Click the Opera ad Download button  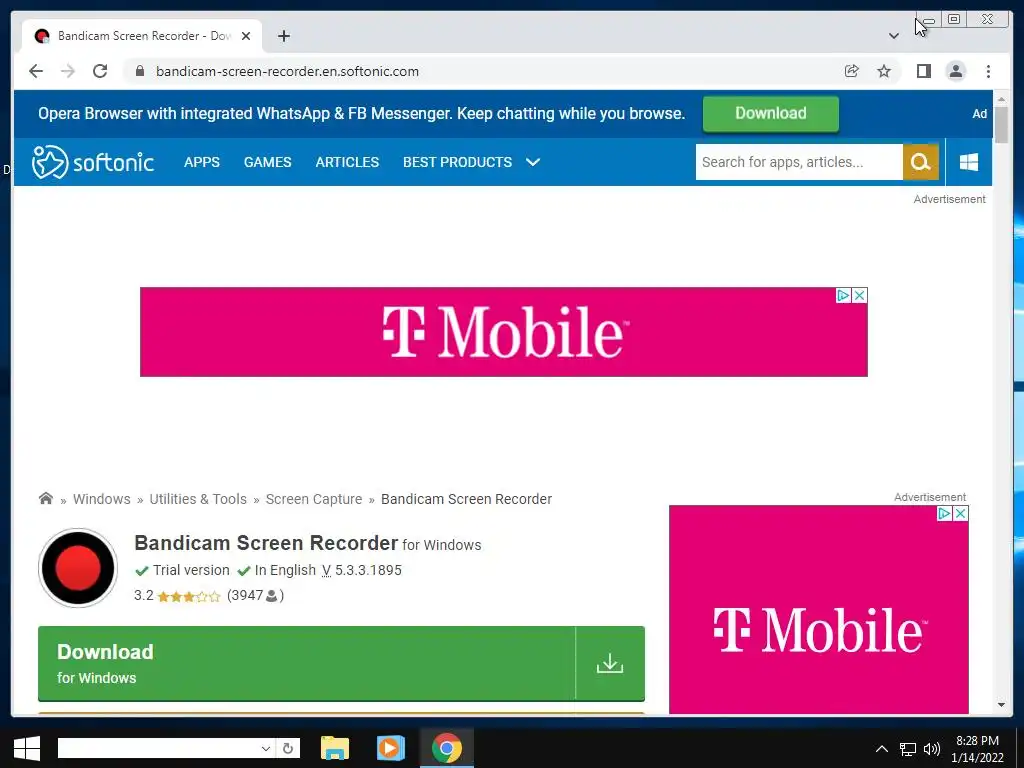(x=771, y=114)
